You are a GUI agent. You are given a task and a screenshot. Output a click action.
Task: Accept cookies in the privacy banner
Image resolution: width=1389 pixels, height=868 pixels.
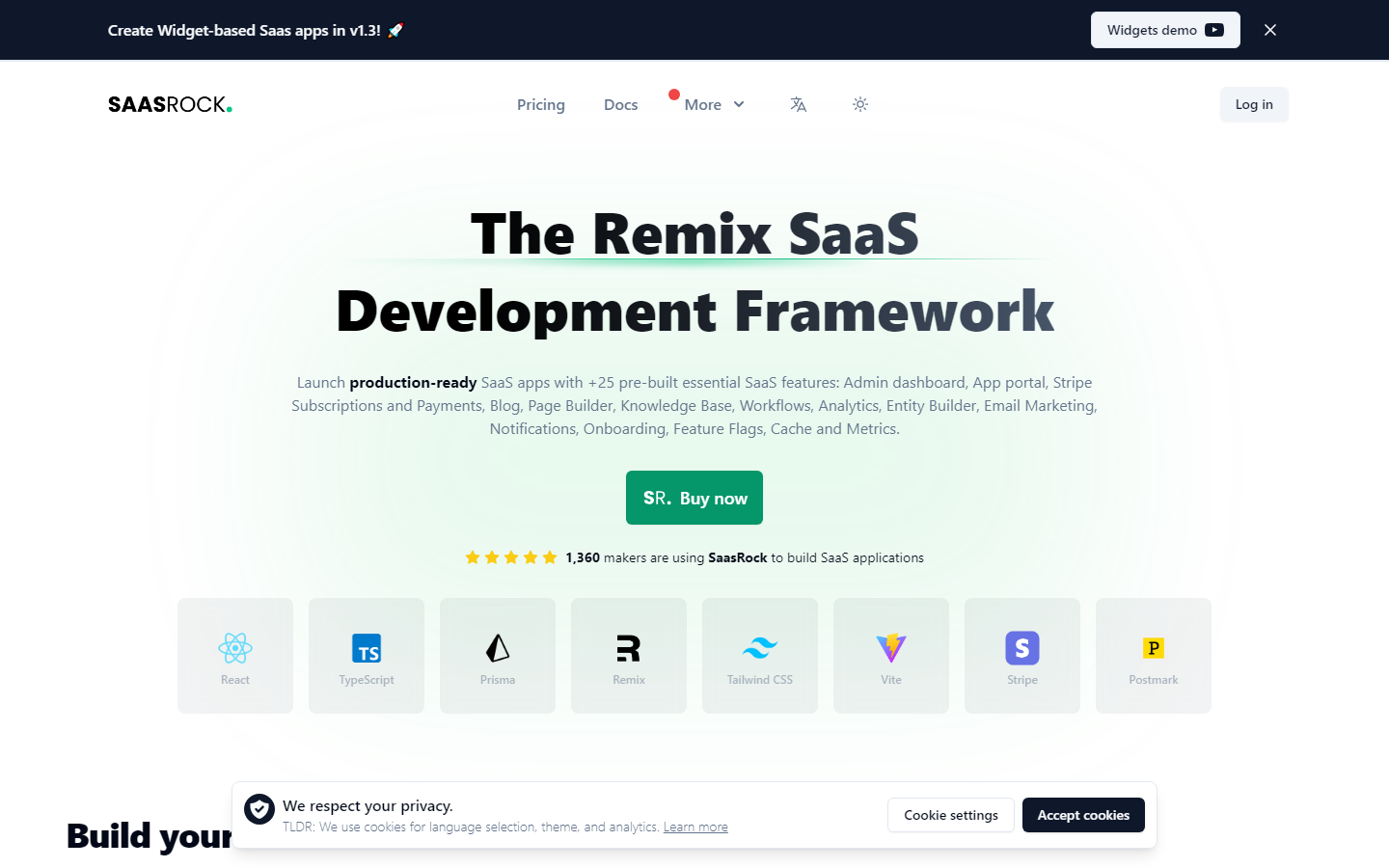point(1083,815)
